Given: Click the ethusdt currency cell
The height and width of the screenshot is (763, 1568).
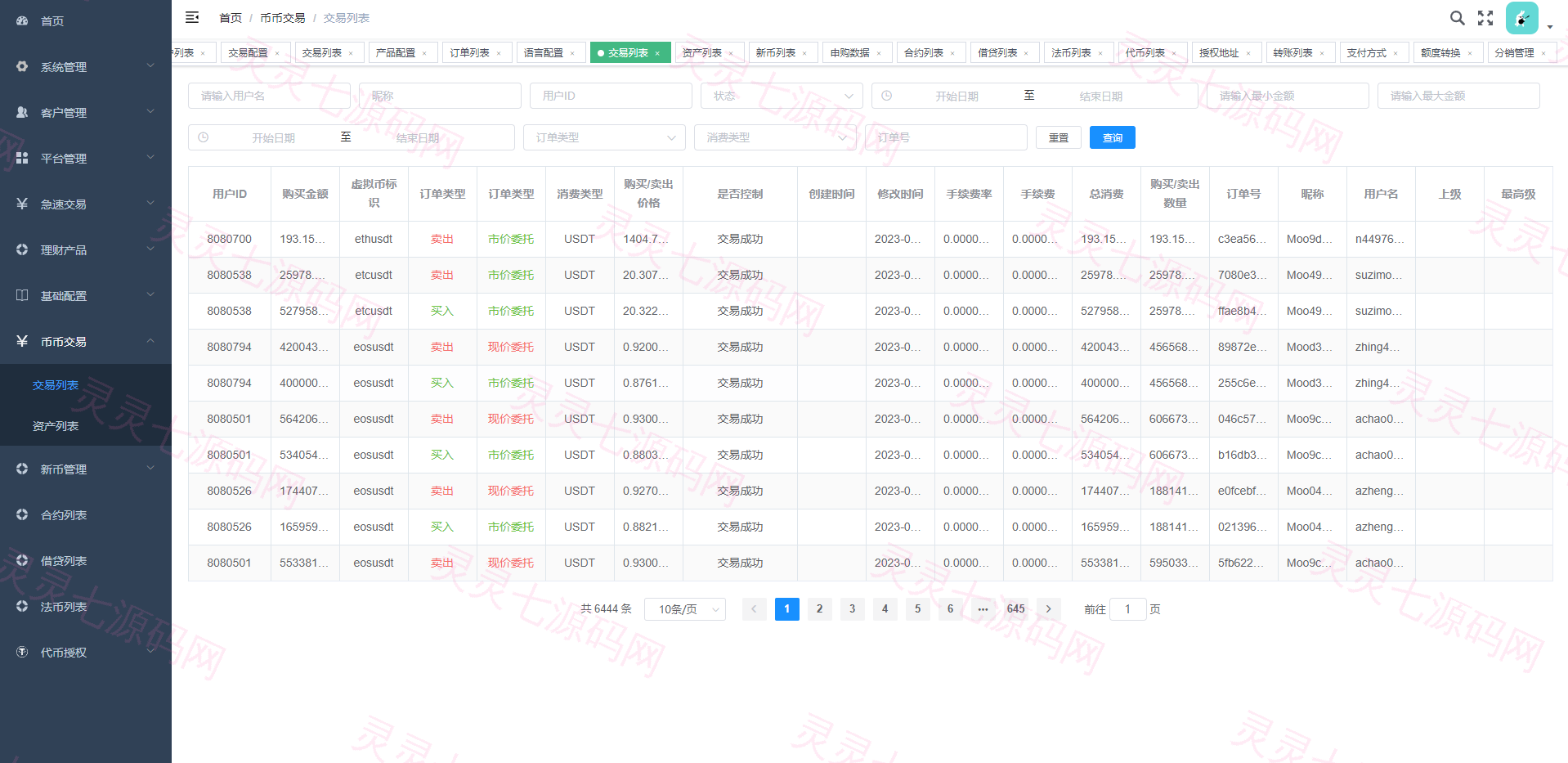Looking at the screenshot, I should [x=374, y=239].
